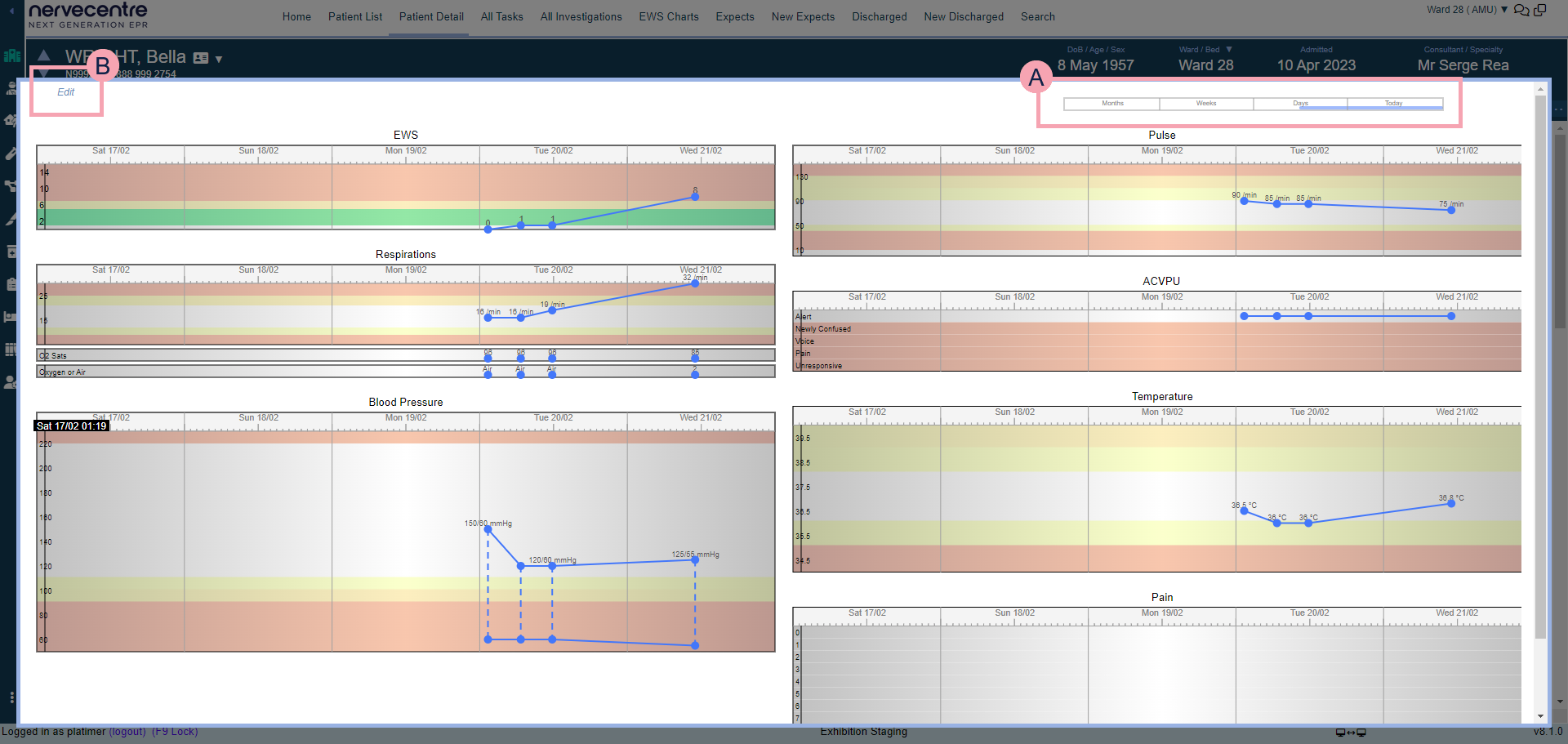Click the green hospital building sidebar icon
1568x744 pixels.
(x=11, y=56)
